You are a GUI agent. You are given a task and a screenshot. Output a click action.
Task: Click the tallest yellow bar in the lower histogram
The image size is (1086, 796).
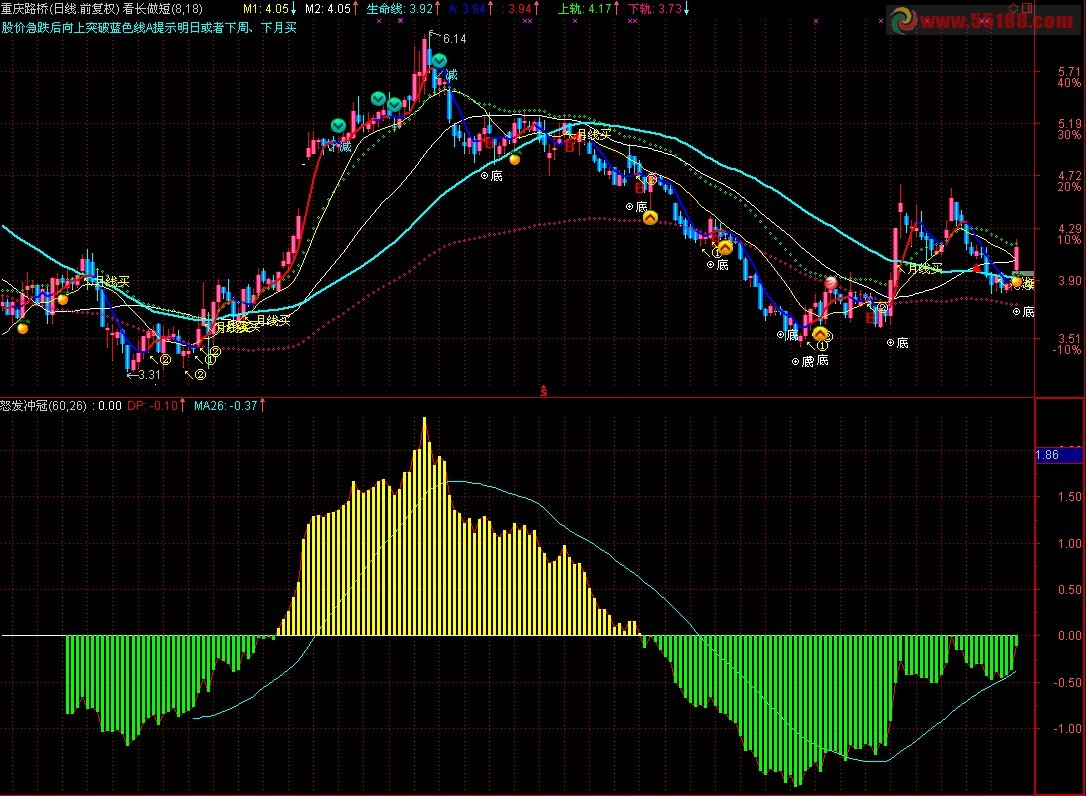pos(425,526)
